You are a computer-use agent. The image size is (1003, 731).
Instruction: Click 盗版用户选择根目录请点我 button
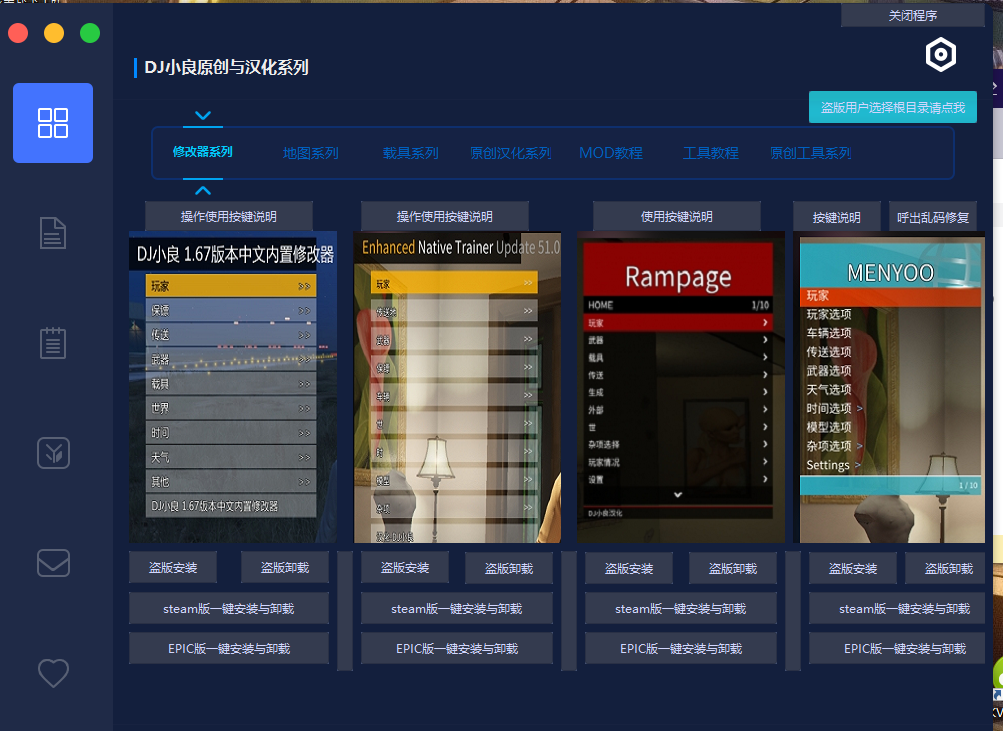pyautogui.click(x=892, y=107)
